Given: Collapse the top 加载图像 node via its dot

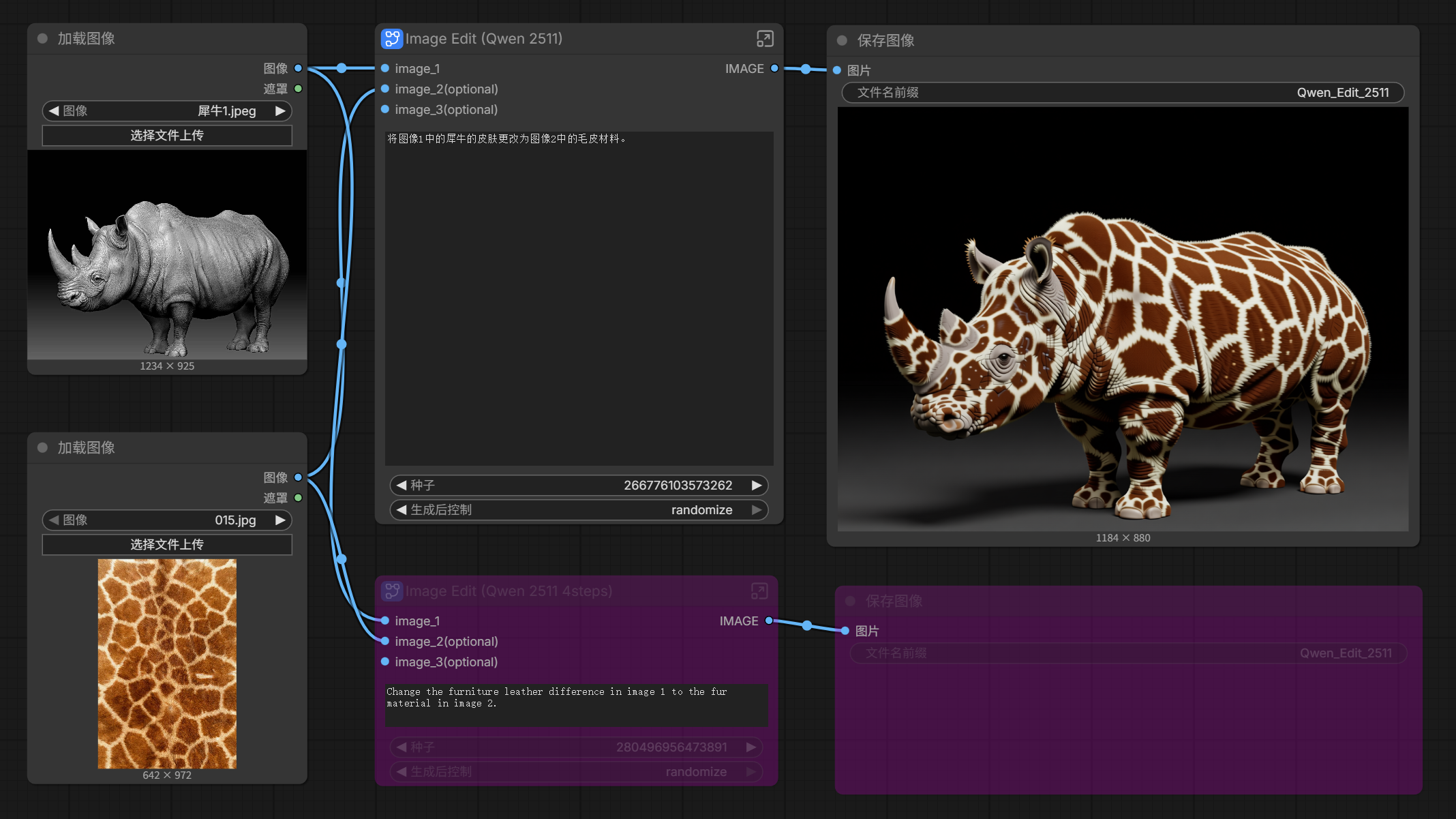Looking at the screenshot, I should (x=42, y=39).
